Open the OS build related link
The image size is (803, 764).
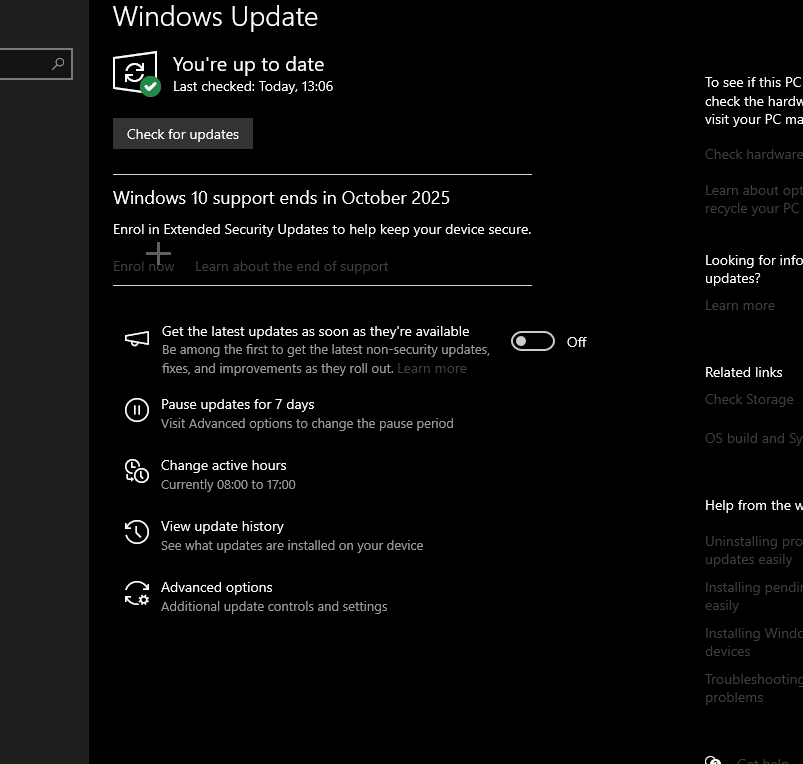(x=754, y=438)
